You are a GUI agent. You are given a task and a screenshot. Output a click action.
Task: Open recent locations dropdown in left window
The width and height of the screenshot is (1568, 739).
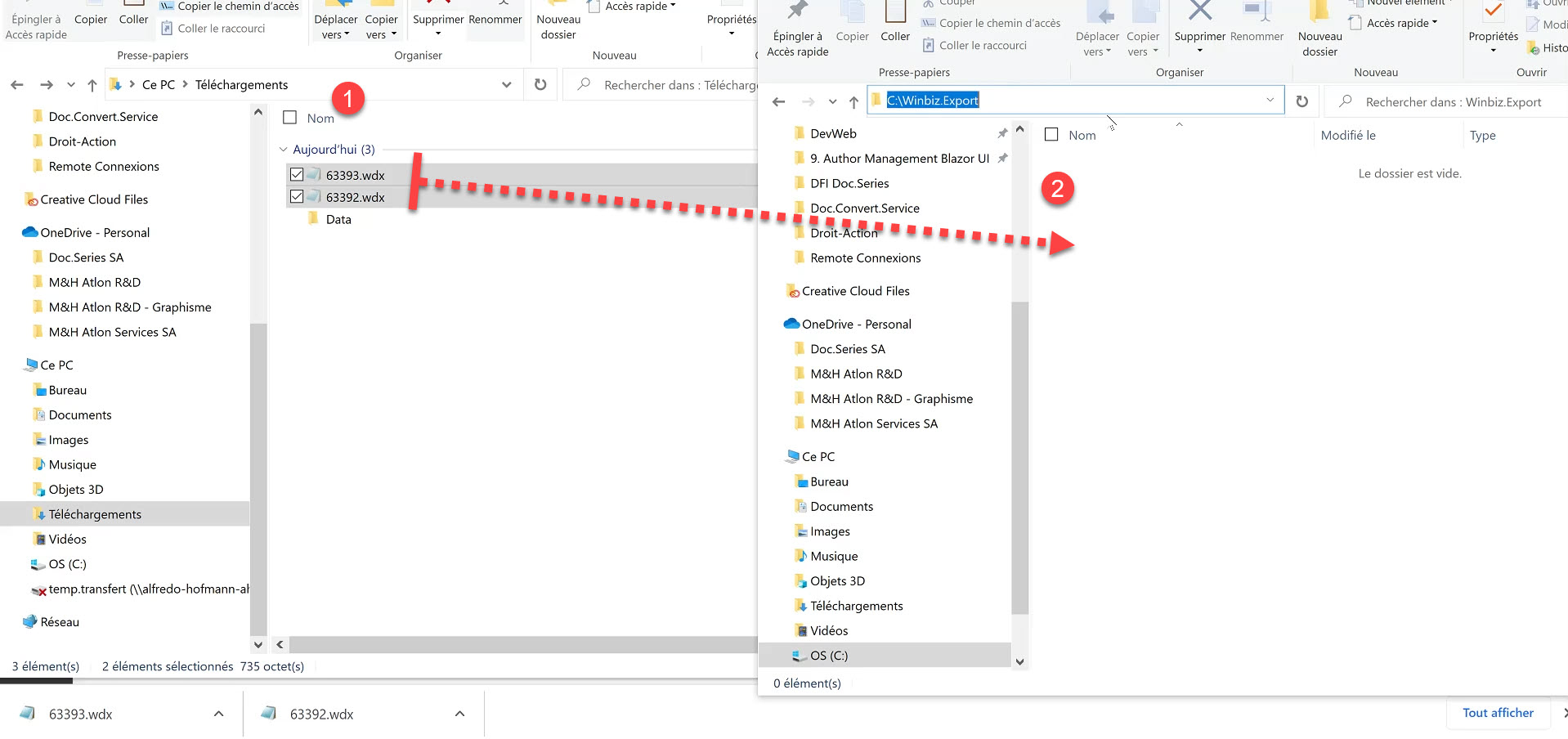(x=70, y=84)
